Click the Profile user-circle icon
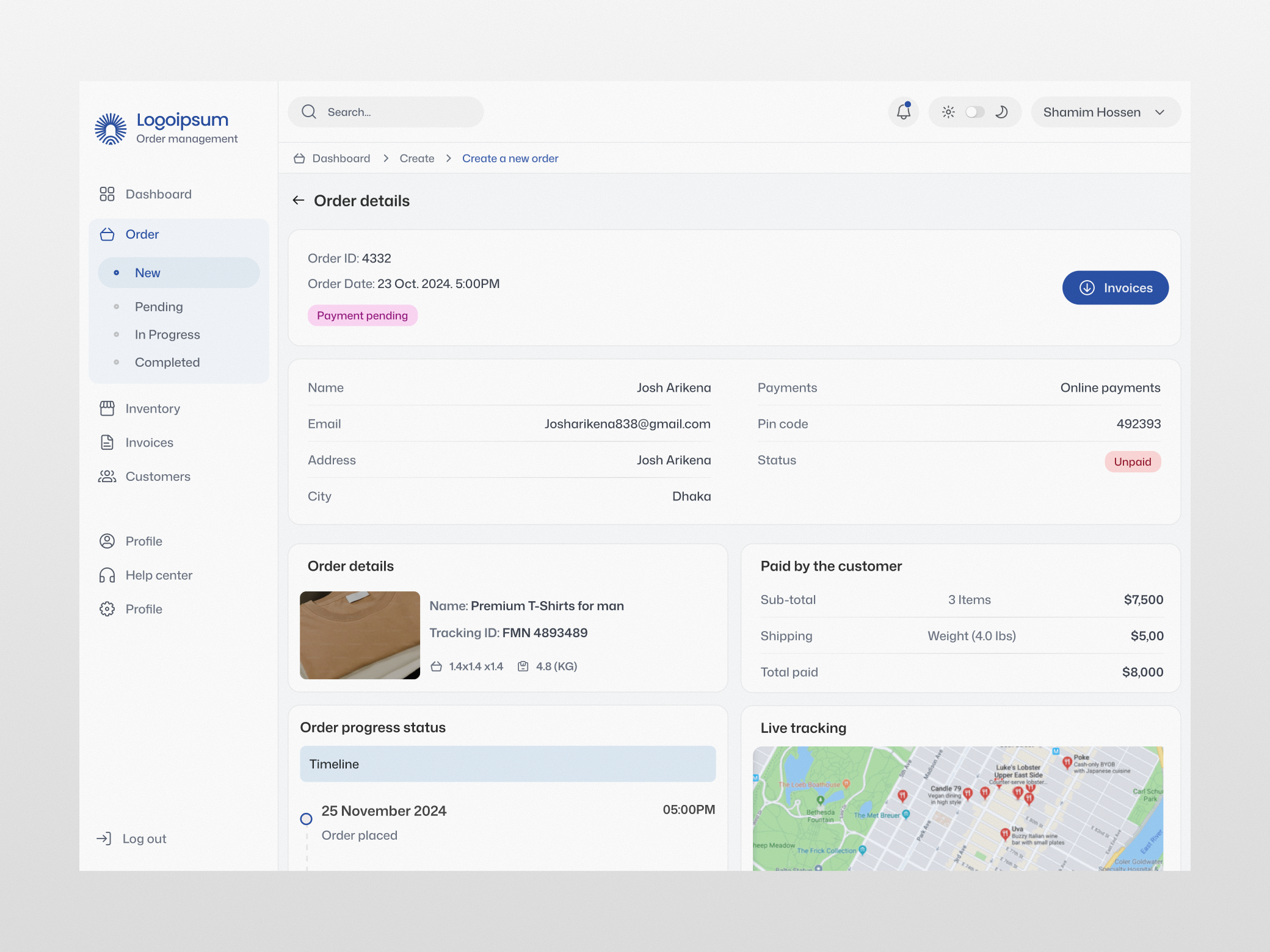 tap(107, 541)
